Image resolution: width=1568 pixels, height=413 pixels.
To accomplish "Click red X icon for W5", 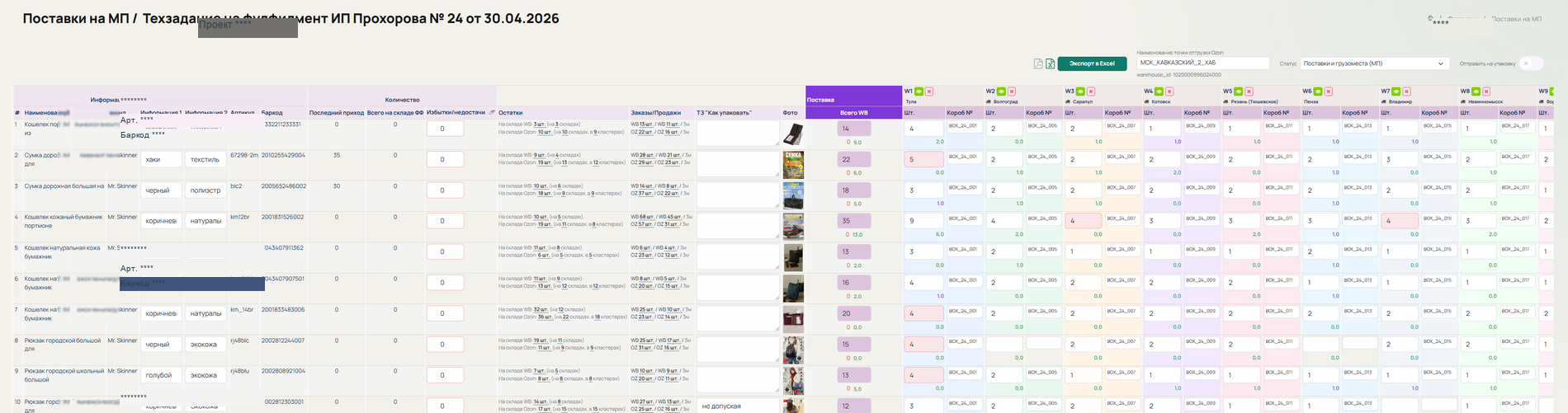I will point(1249,92).
